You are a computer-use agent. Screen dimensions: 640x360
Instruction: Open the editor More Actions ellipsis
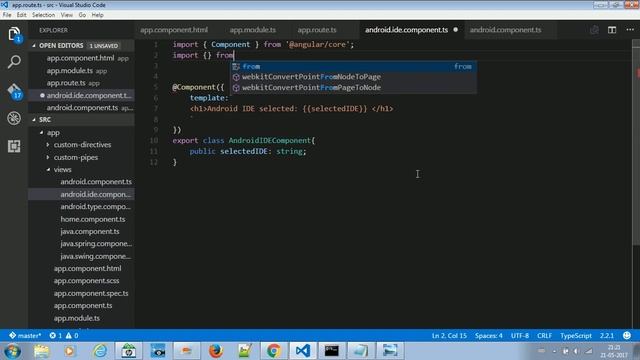(x=630, y=30)
